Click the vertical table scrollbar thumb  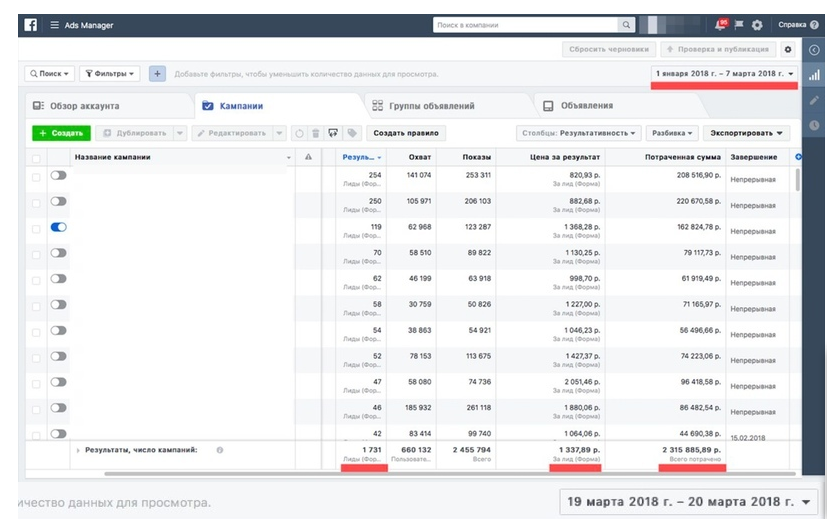tap(797, 180)
